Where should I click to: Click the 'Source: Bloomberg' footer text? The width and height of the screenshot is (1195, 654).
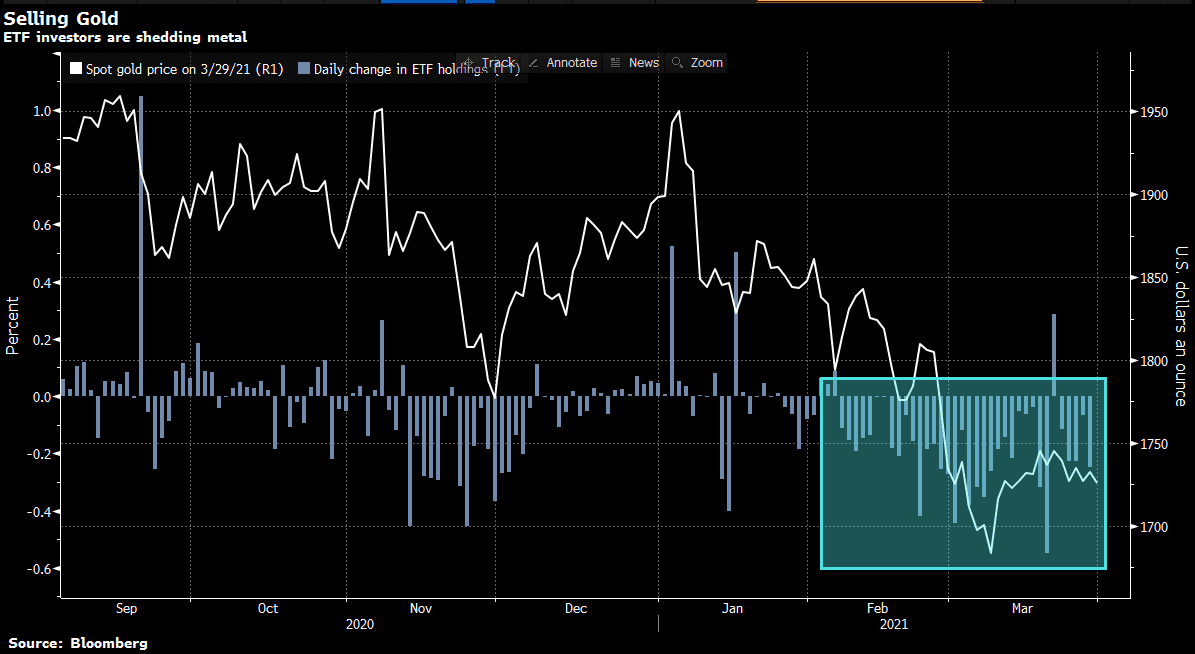coord(78,643)
